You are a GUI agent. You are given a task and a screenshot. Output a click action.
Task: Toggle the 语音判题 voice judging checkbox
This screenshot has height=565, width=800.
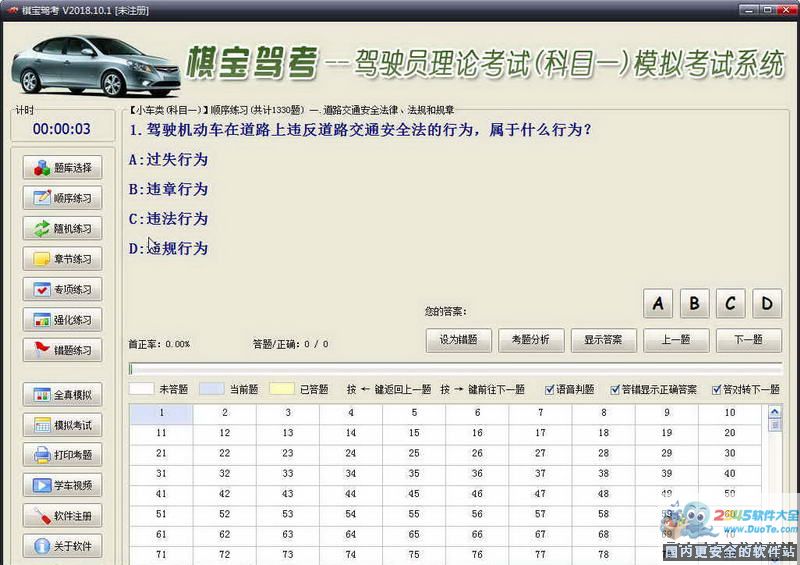[551, 389]
